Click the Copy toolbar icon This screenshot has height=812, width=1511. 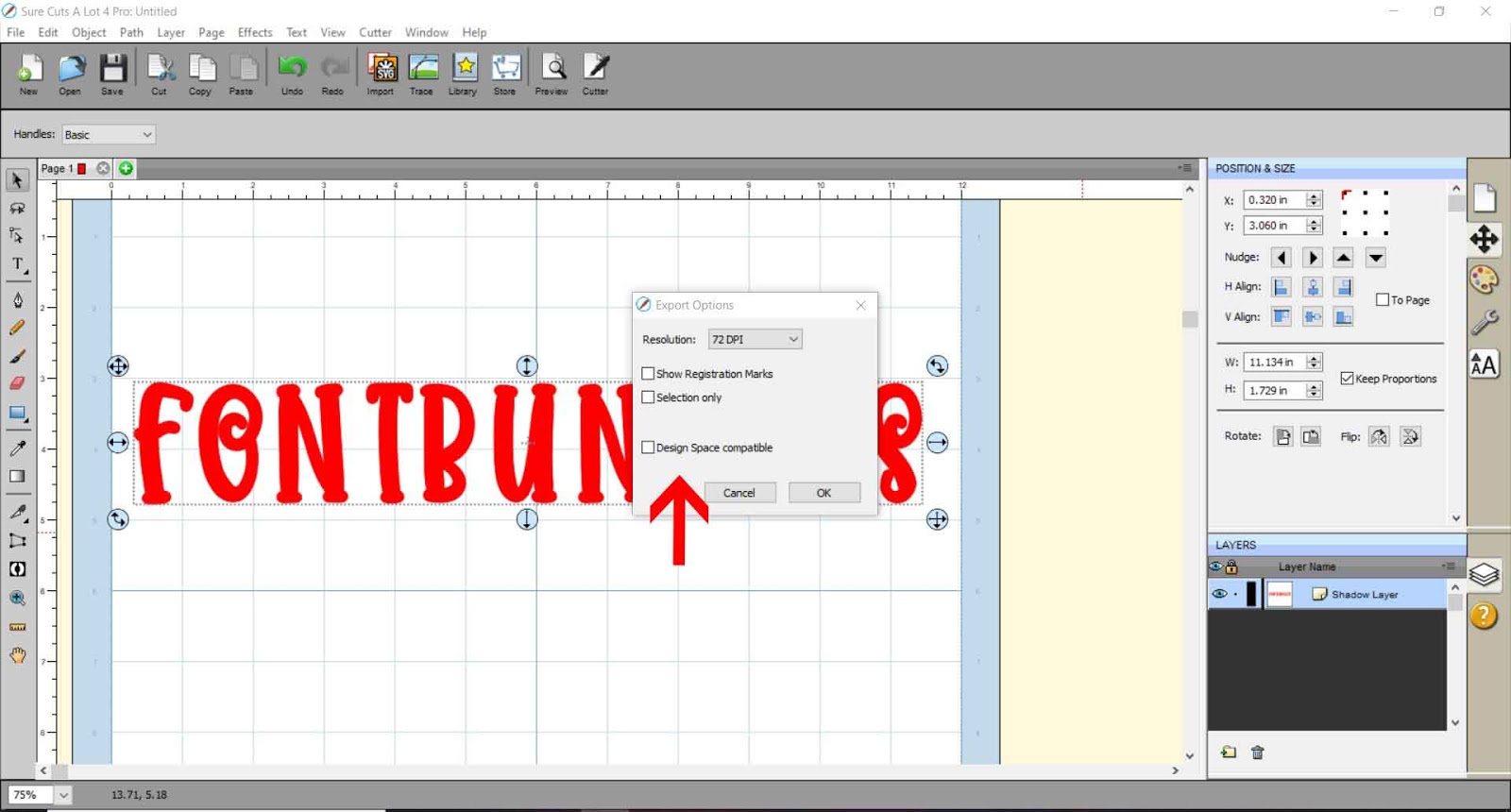pyautogui.click(x=200, y=74)
